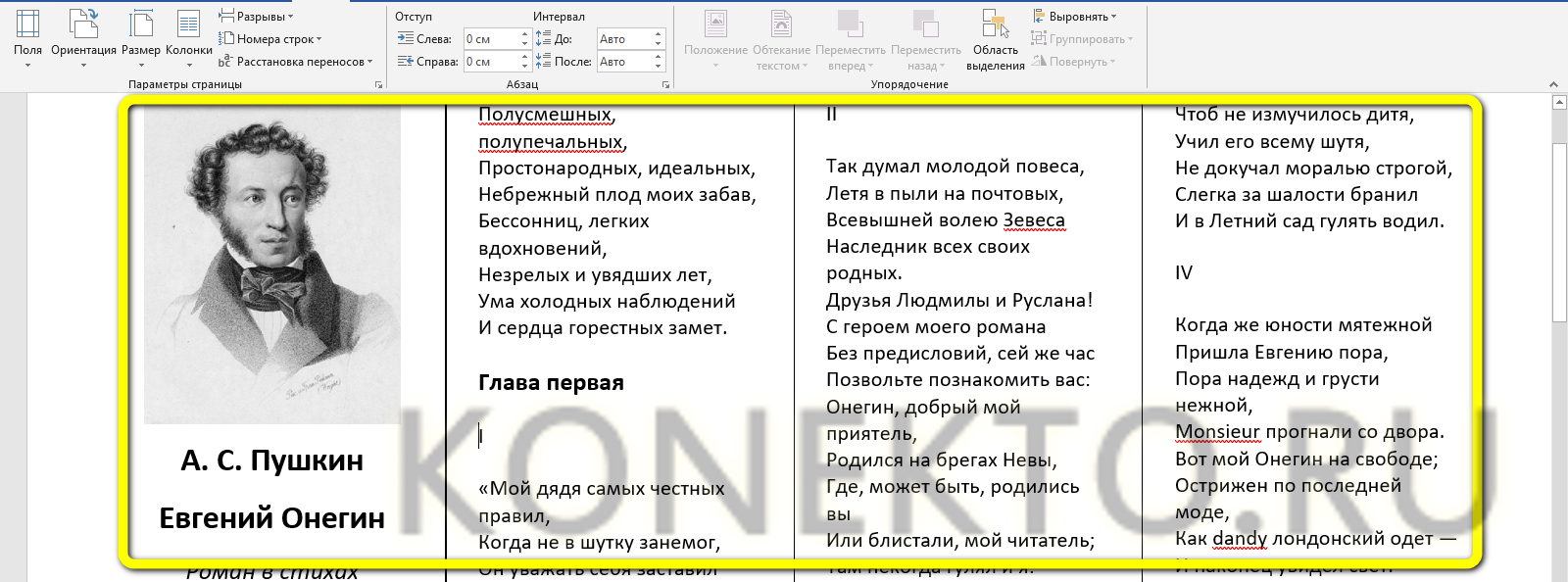The width and height of the screenshot is (1568, 582).
Task: Click Переместить назад send backward icon
Action: (925, 24)
